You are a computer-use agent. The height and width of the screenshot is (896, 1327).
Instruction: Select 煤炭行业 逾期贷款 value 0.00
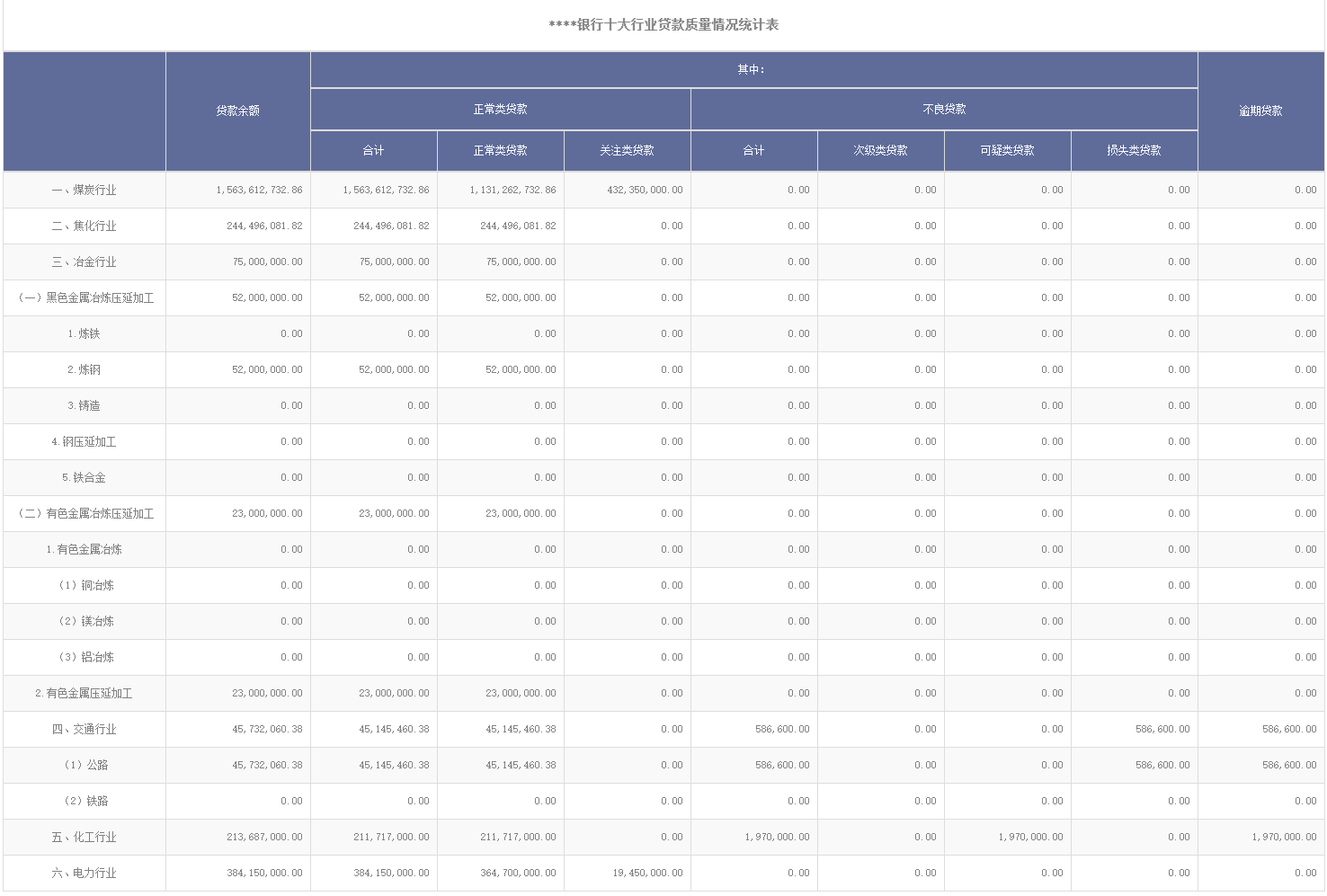pos(1305,190)
